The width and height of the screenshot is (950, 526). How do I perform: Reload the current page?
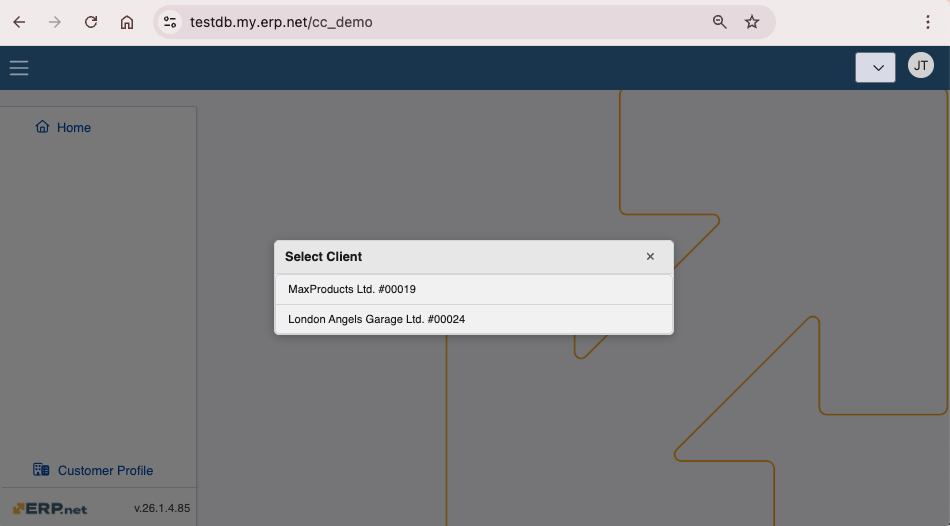tap(91, 22)
